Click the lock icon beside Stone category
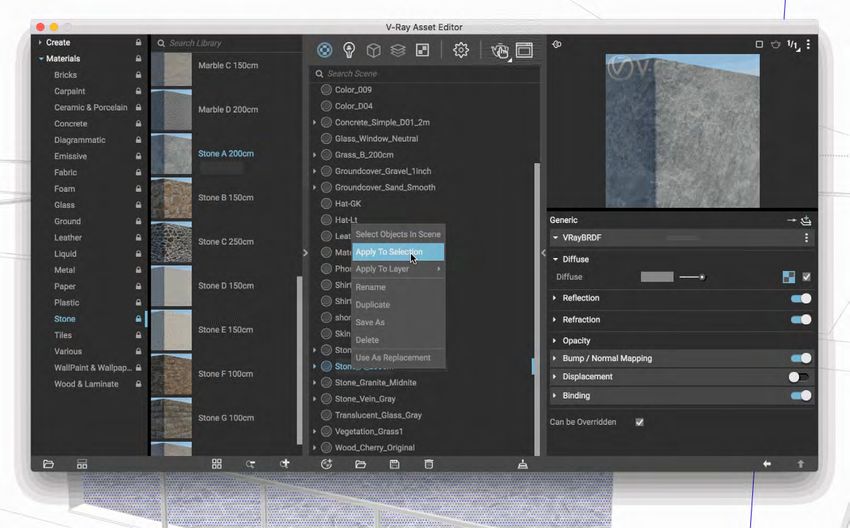This screenshot has width=850, height=528. pos(138,319)
